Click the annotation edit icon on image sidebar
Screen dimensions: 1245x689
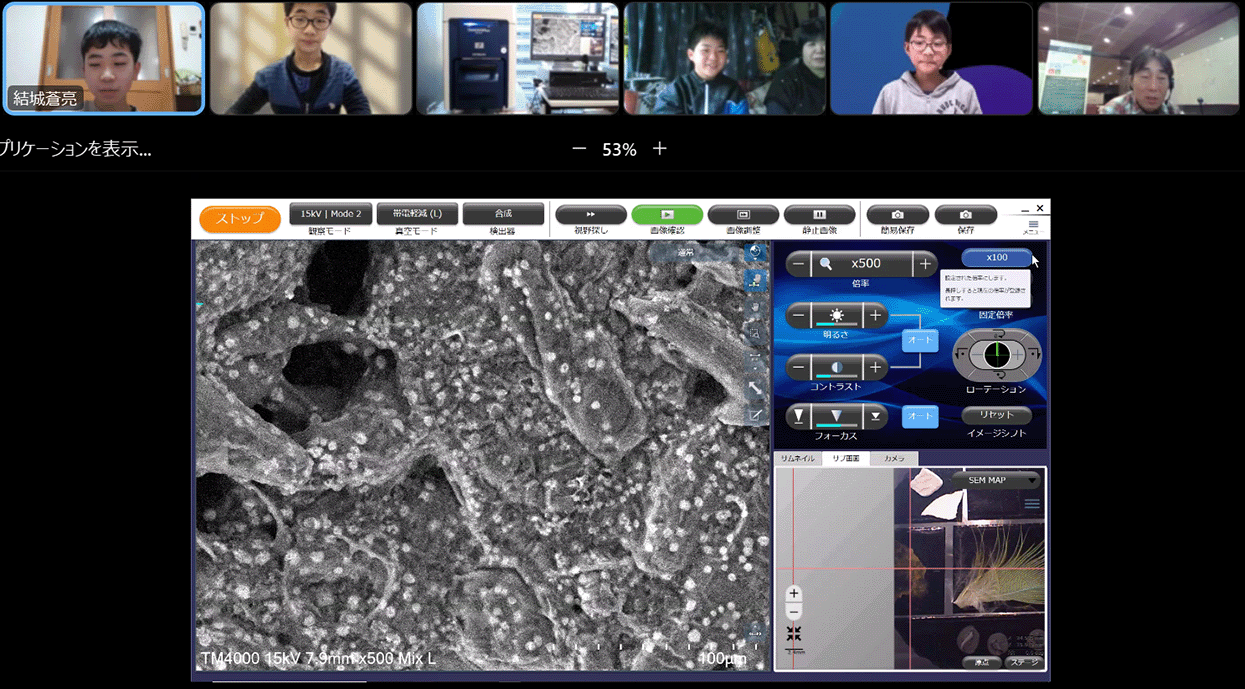755,414
